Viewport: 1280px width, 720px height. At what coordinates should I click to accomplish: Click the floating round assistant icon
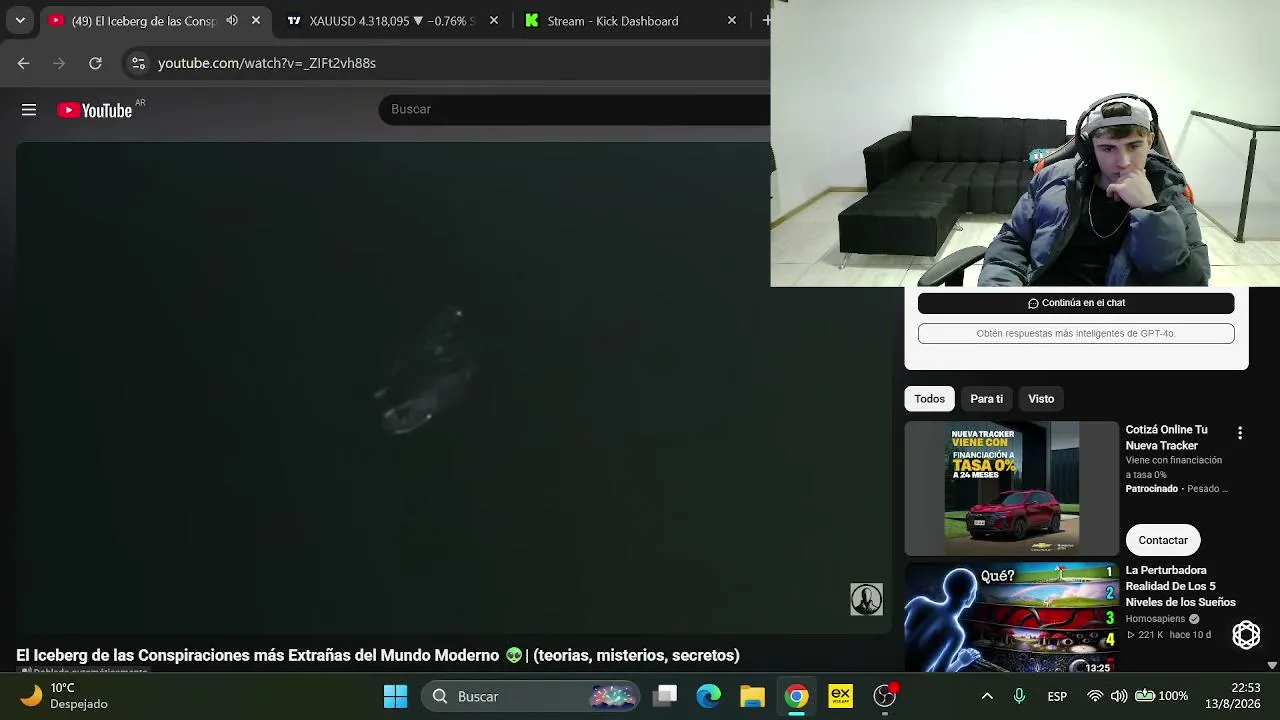click(1246, 634)
